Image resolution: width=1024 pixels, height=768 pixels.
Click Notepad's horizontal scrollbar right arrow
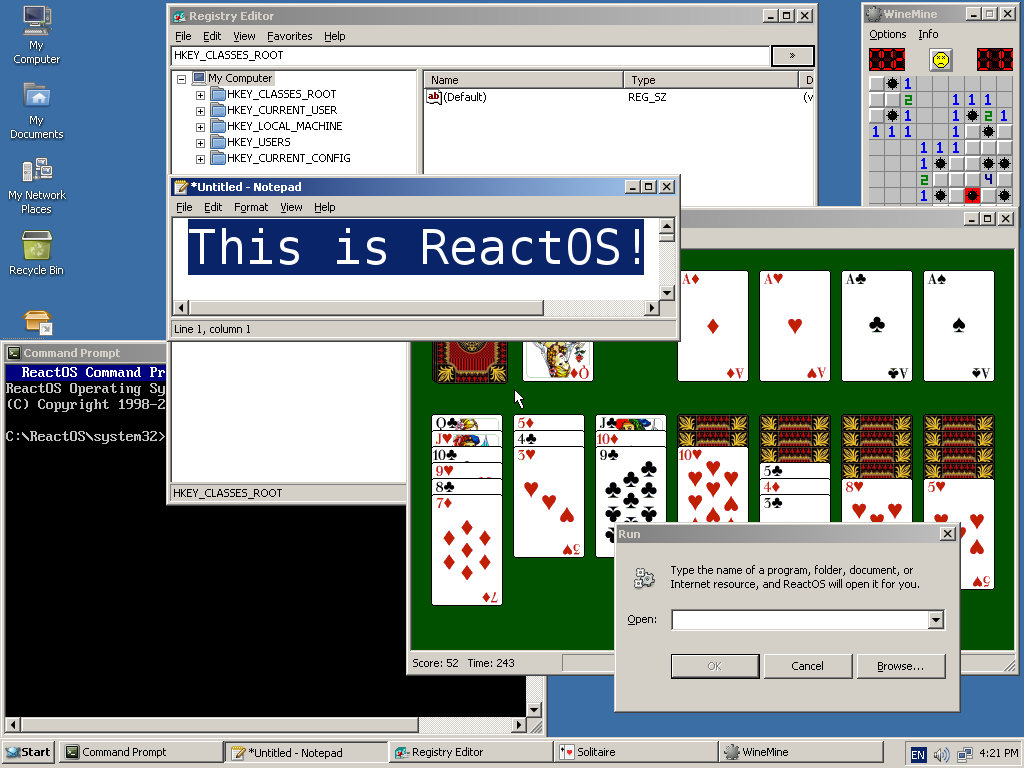tap(653, 307)
